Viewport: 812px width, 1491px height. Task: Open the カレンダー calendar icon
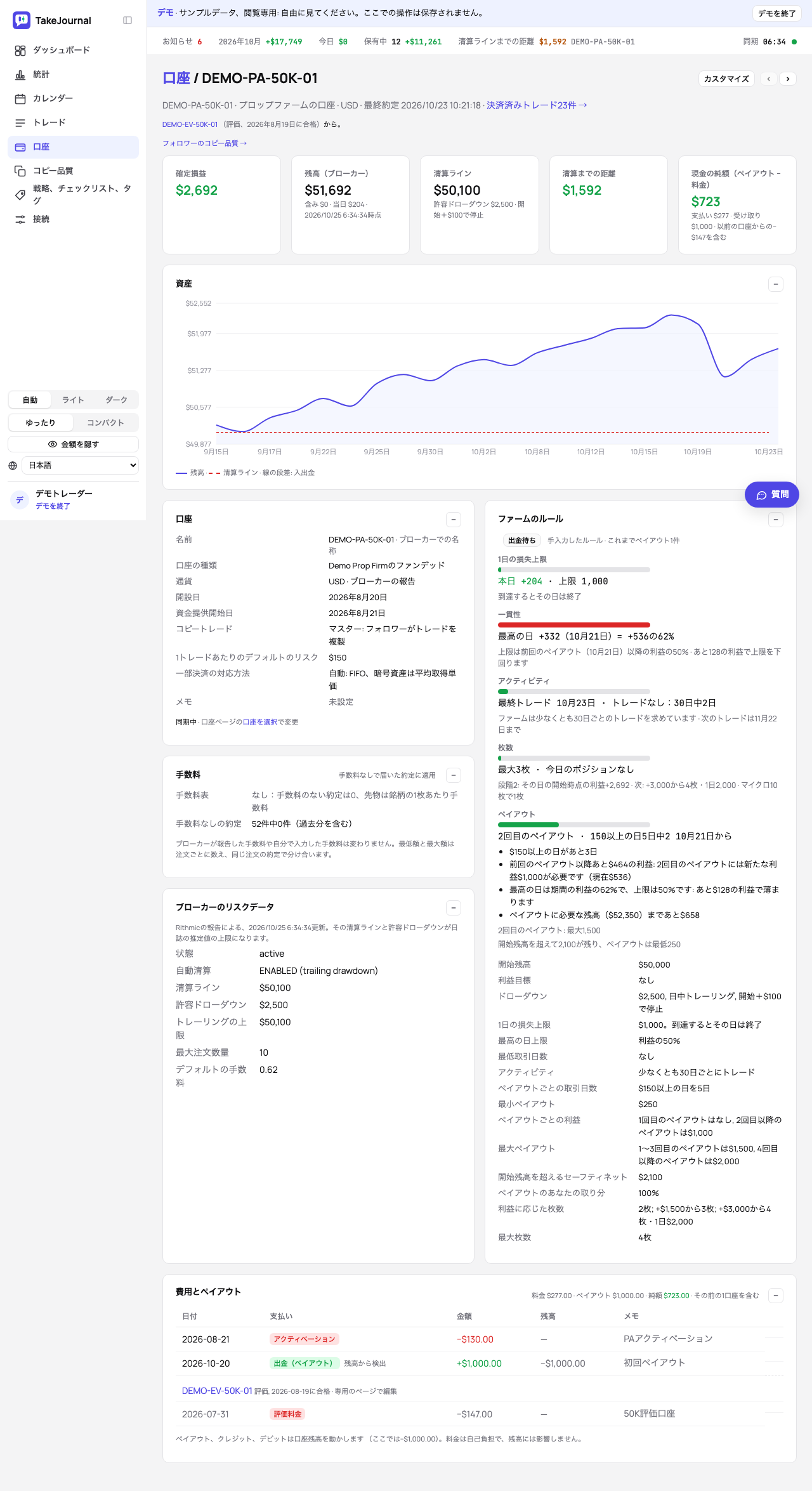point(20,98)
